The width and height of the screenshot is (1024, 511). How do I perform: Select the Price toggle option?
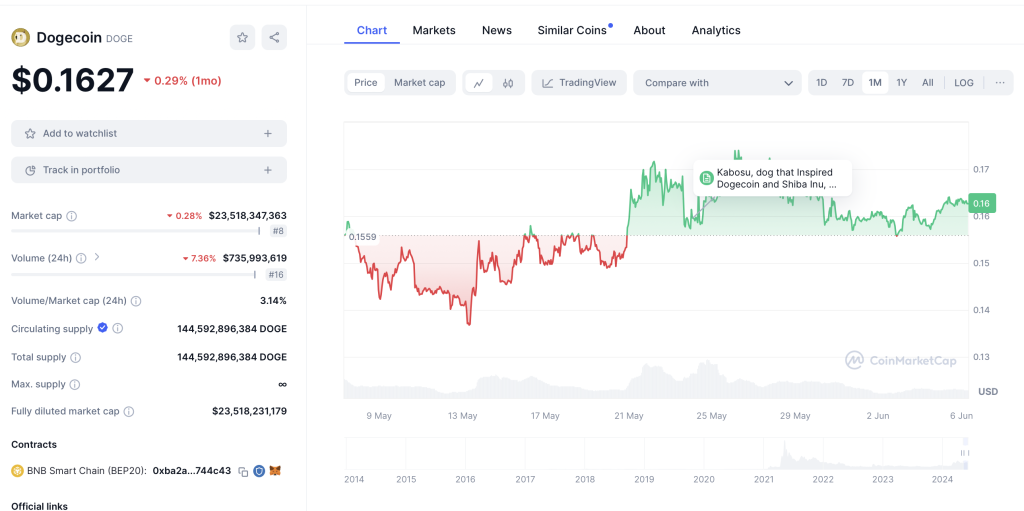click(x=366, y=83)
